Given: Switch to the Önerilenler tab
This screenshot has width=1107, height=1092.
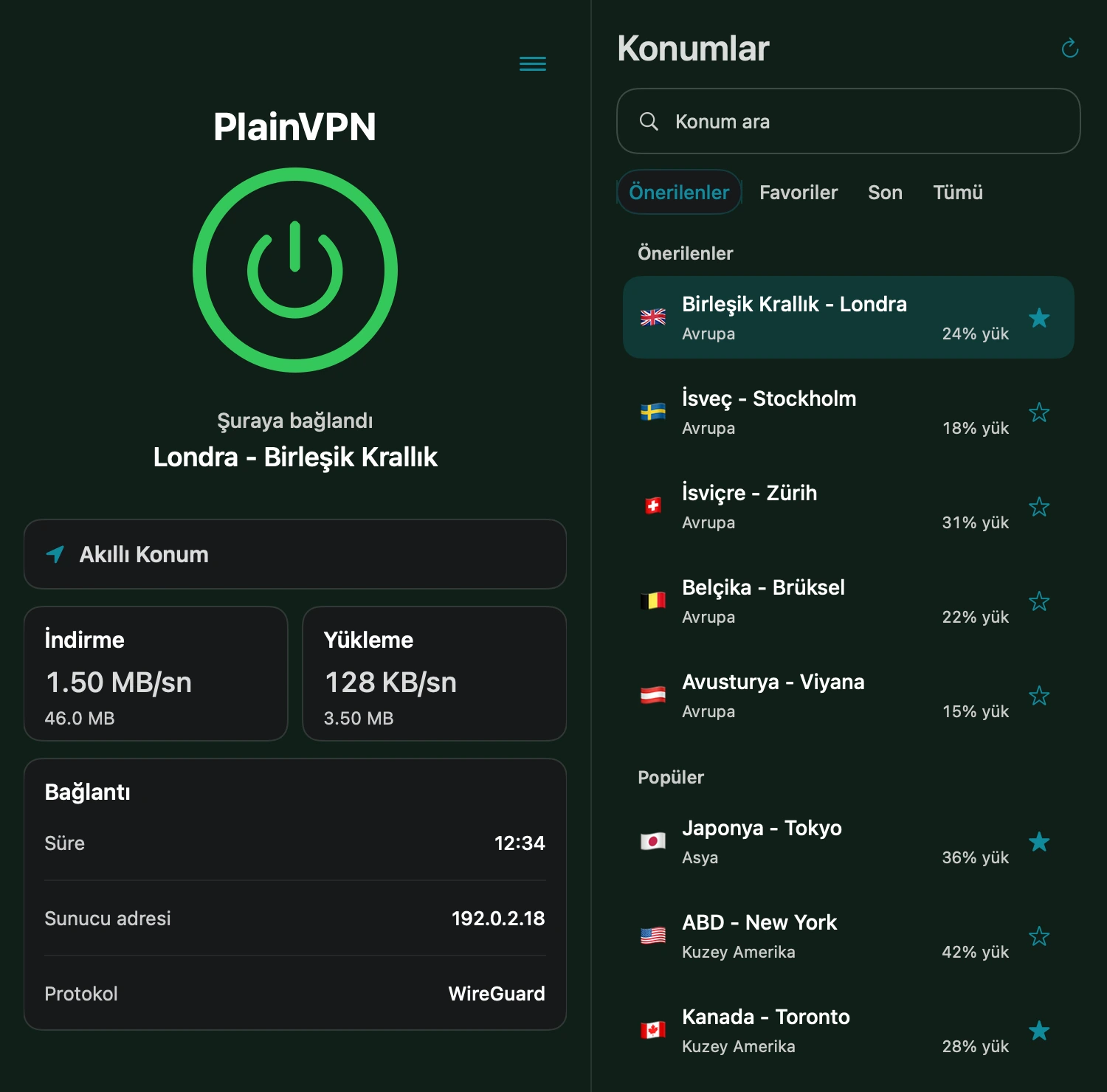Looking at the screenshot, I should point(679,192).
